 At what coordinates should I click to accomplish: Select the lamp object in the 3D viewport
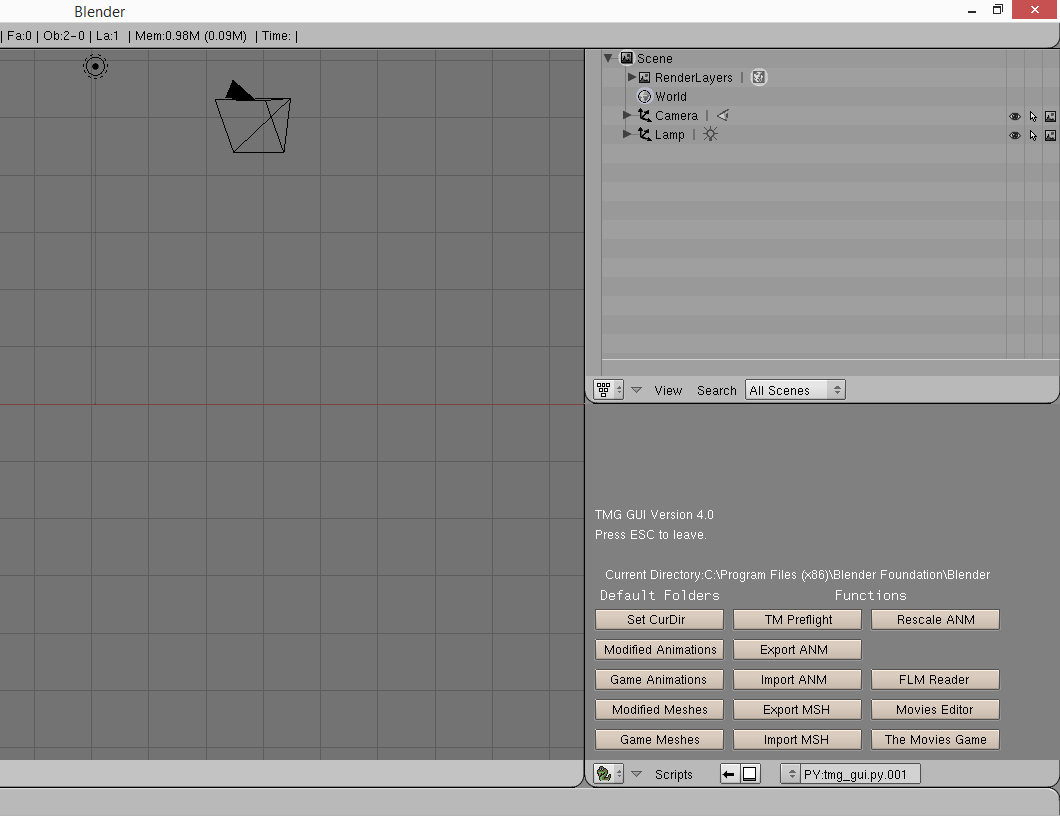(95, 66)
